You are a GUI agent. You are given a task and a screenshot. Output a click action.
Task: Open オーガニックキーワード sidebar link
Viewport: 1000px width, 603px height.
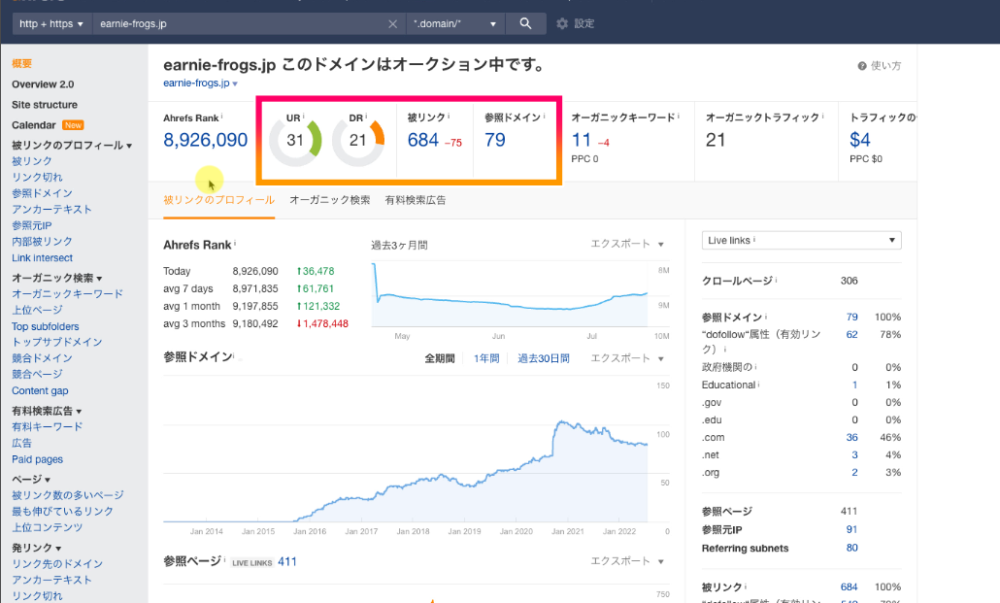click(68, 294)
